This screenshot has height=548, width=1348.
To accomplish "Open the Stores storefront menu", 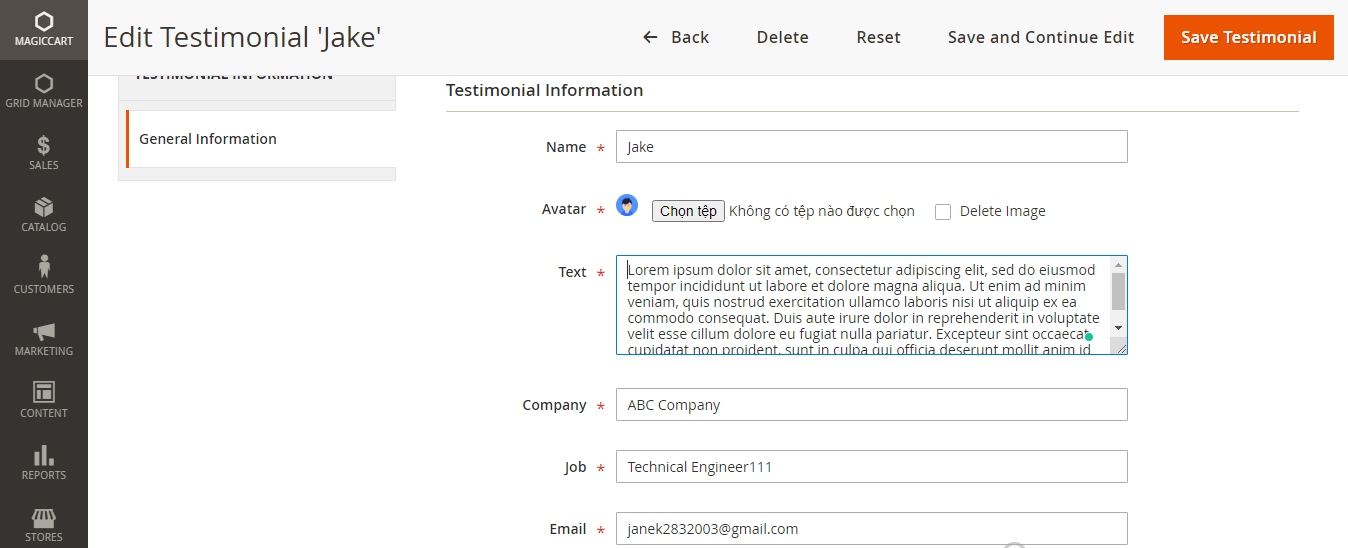I will tap(43, 525).
